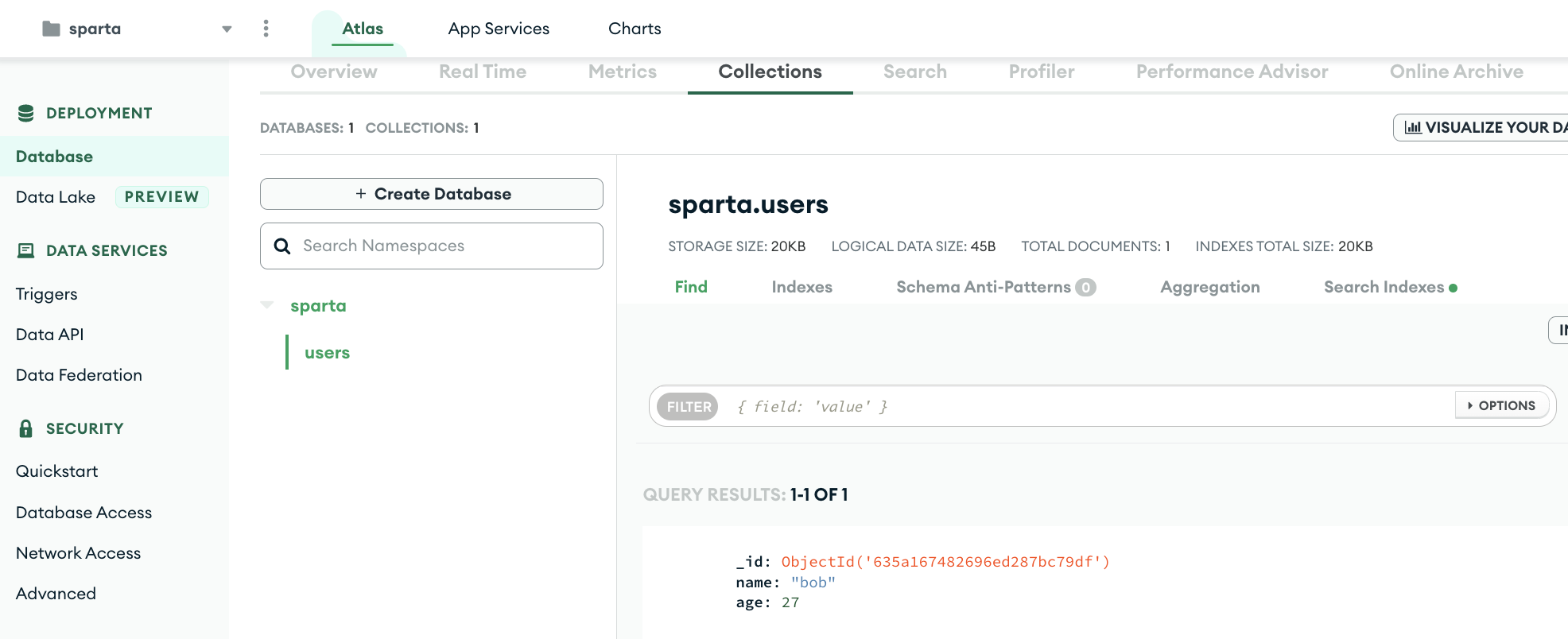
Task: Click the sparta project folder icon
Action: coord(51,29)
